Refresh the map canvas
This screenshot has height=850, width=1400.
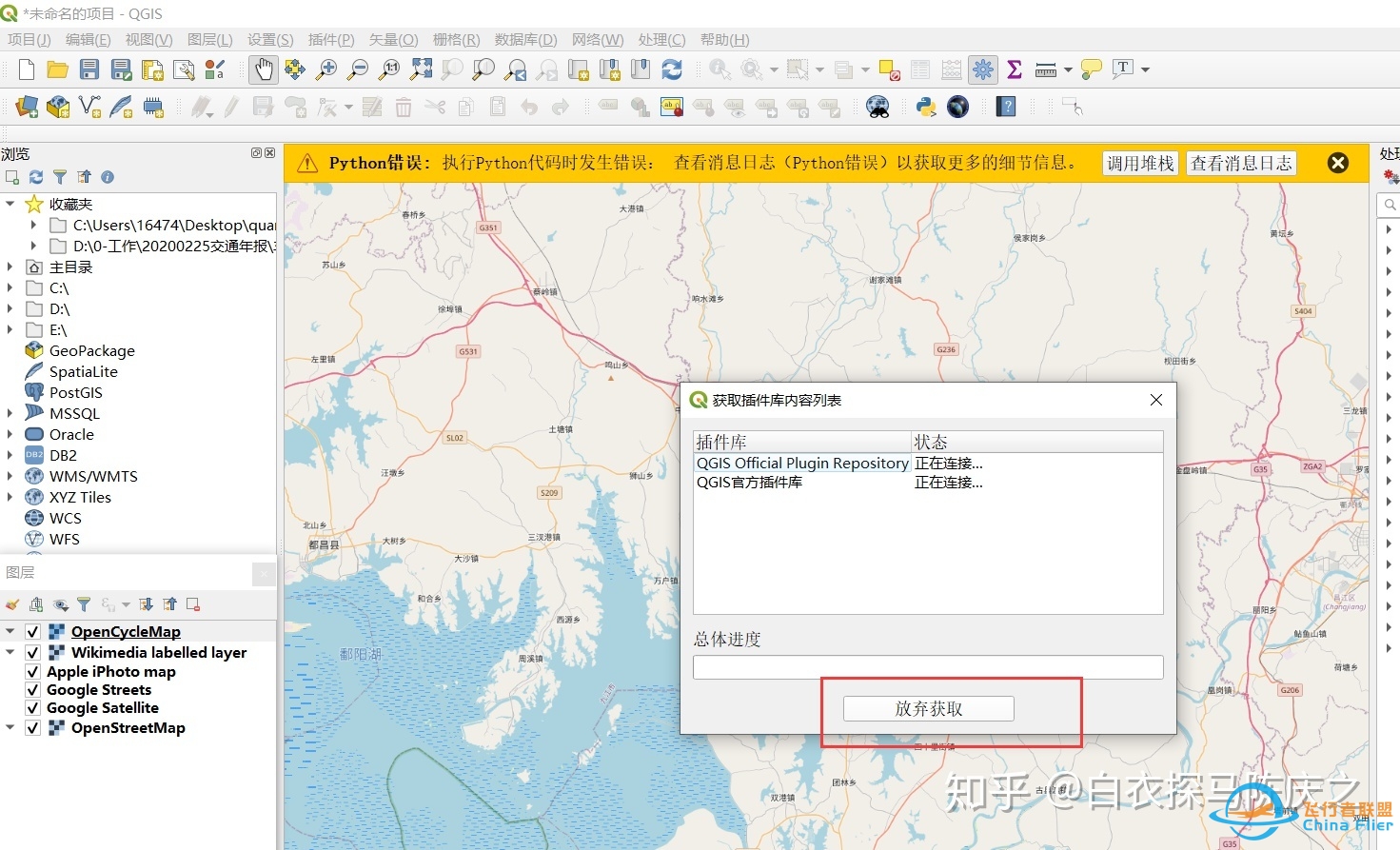tap(672, 69)
